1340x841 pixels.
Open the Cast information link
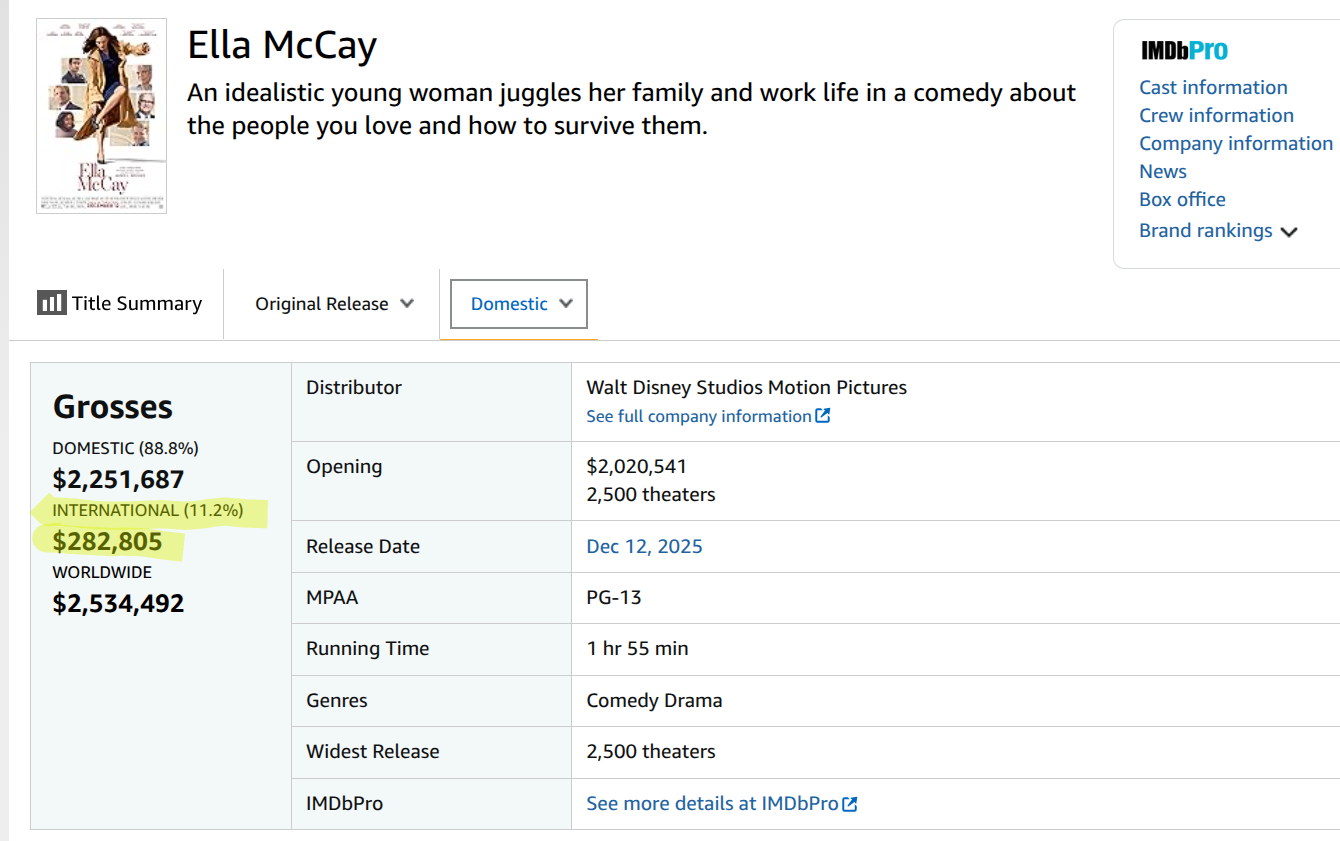1213,87
